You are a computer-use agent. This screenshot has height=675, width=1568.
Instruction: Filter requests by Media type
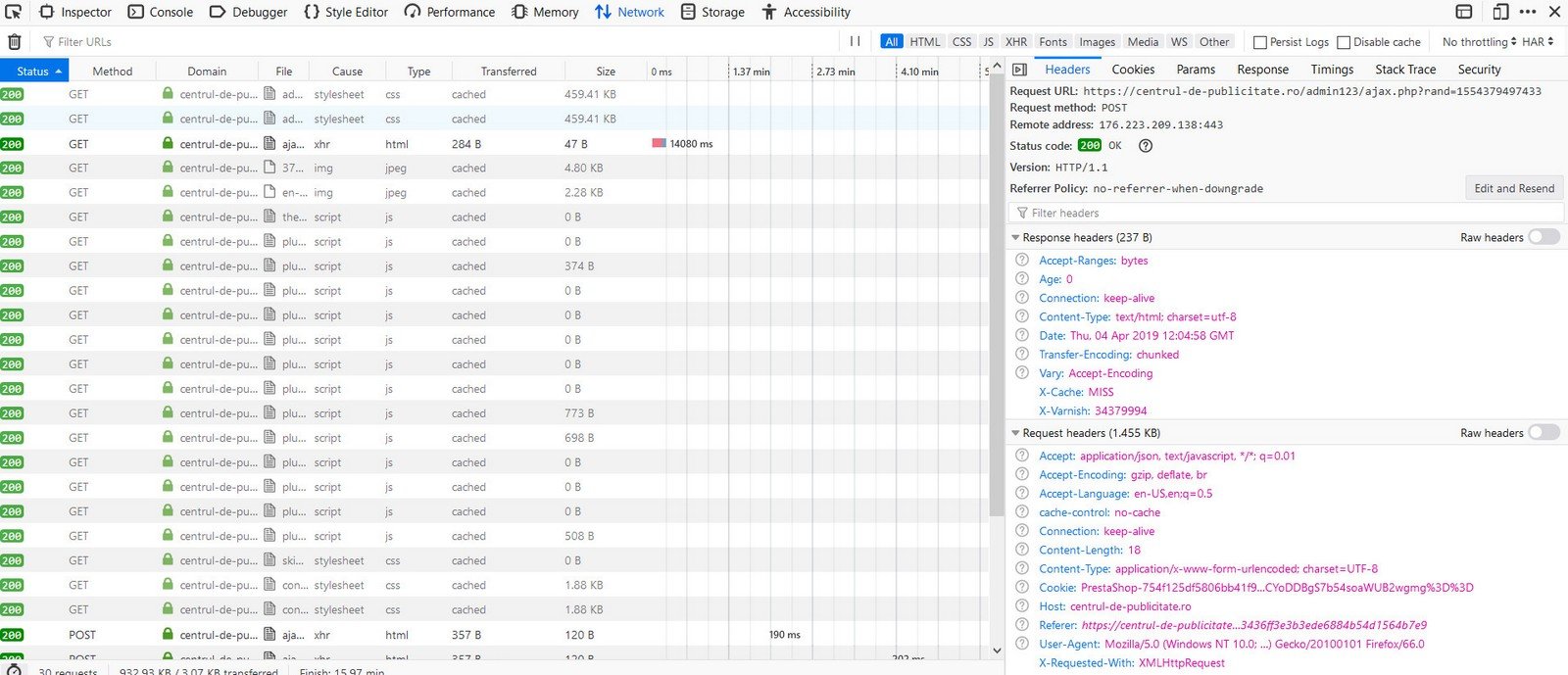1143,41
